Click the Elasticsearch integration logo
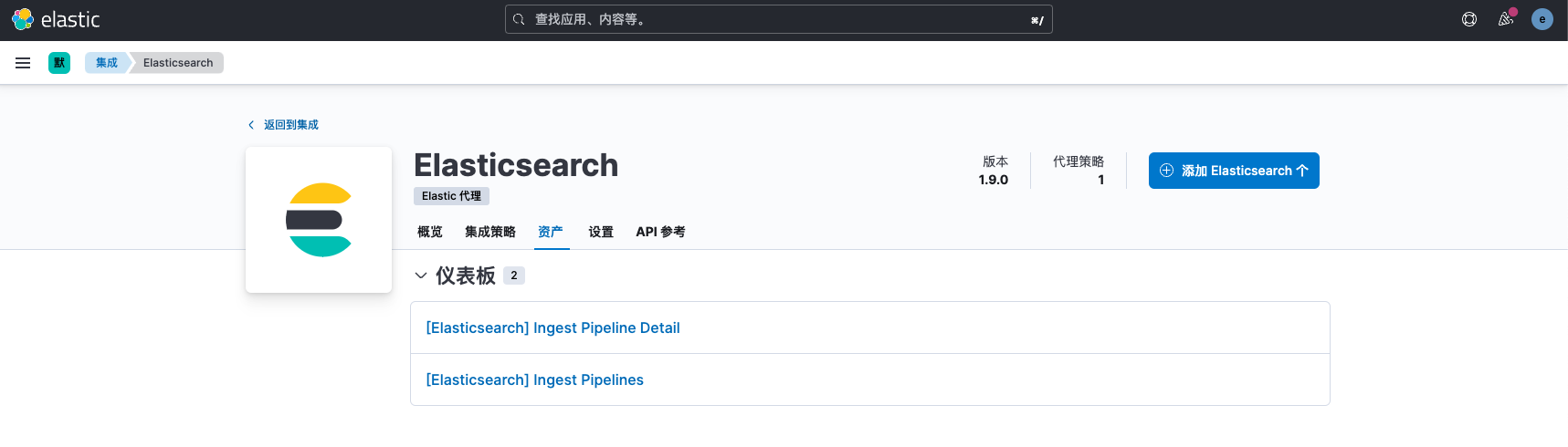The height and width of the screenshot is (447, 1568). point(319,220)
